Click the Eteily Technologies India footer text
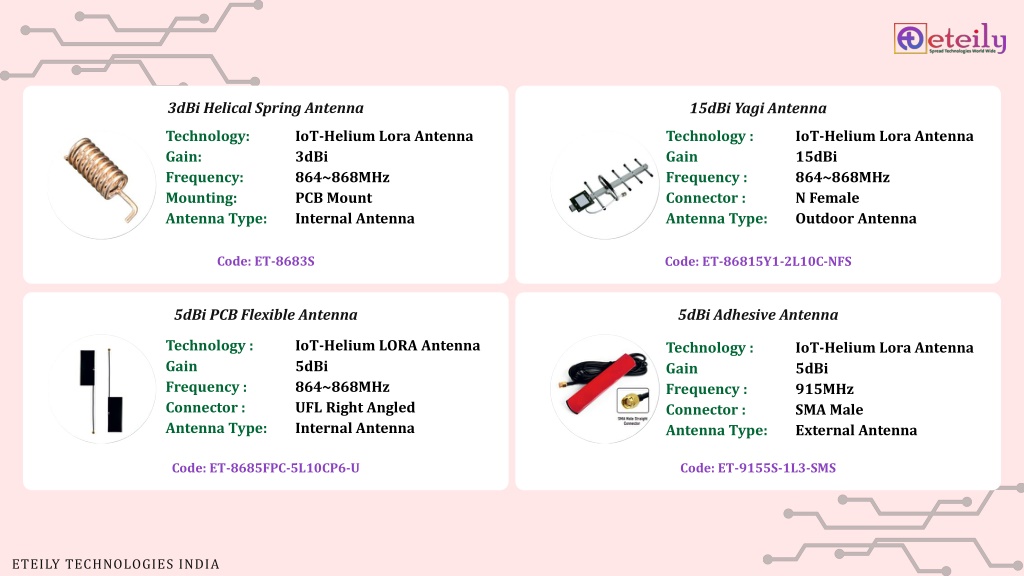Image resolution: width=1024 pixels, height=576 pixels. point(116,564)
